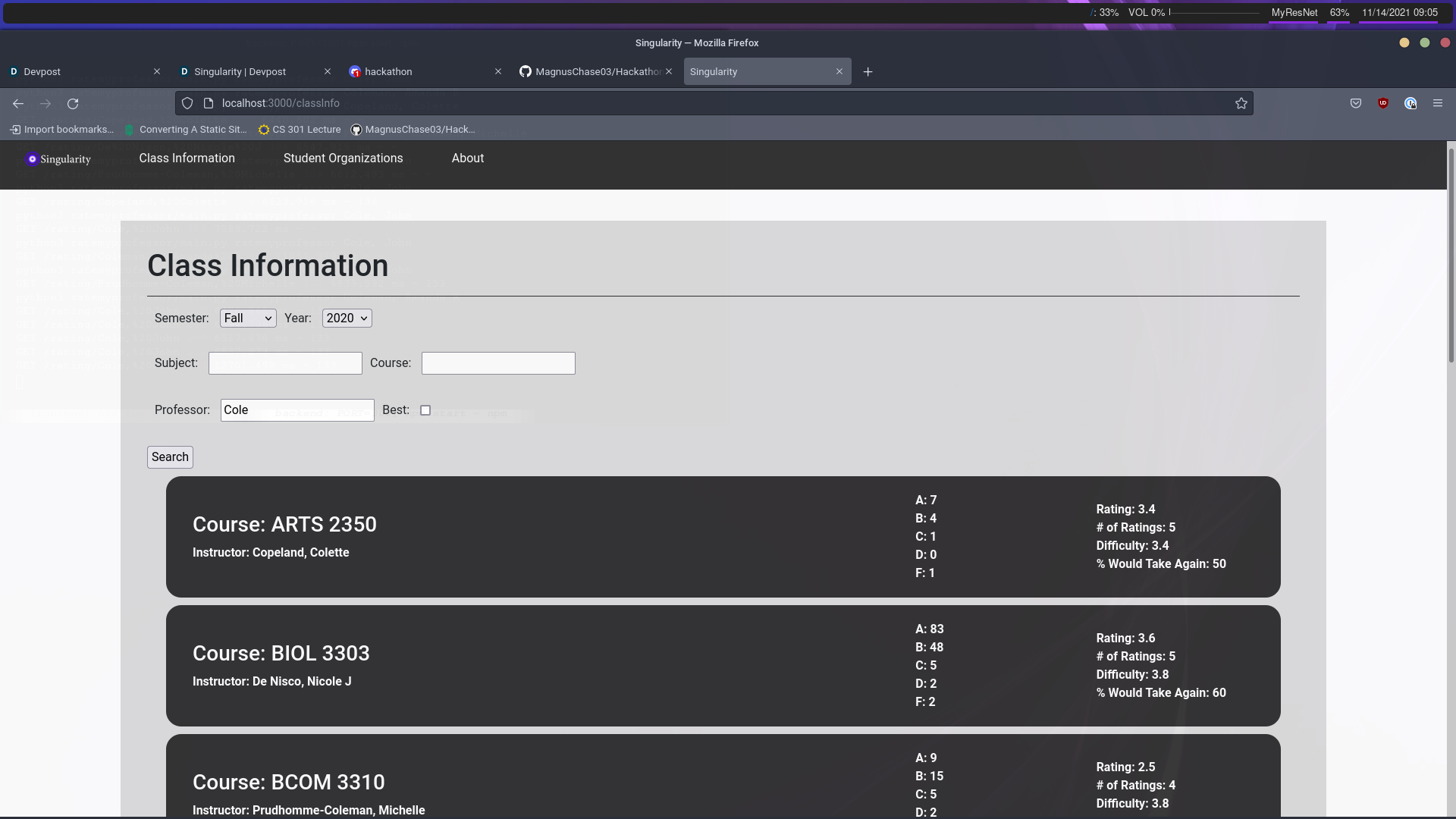The image size is (1456, 819).
Task: Open uBlock Origin extension icon
Action: [x=1383, y=104]
